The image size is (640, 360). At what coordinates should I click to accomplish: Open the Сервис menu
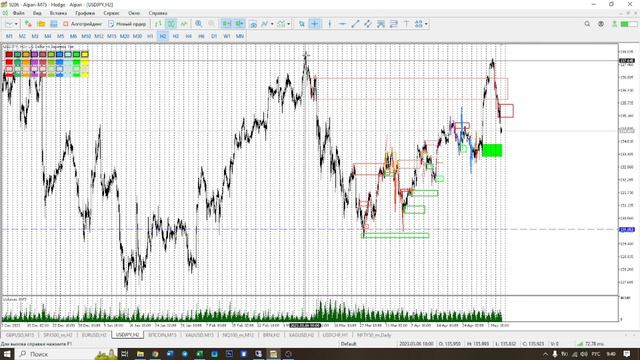pyautogui.click(x=111, y=13)
